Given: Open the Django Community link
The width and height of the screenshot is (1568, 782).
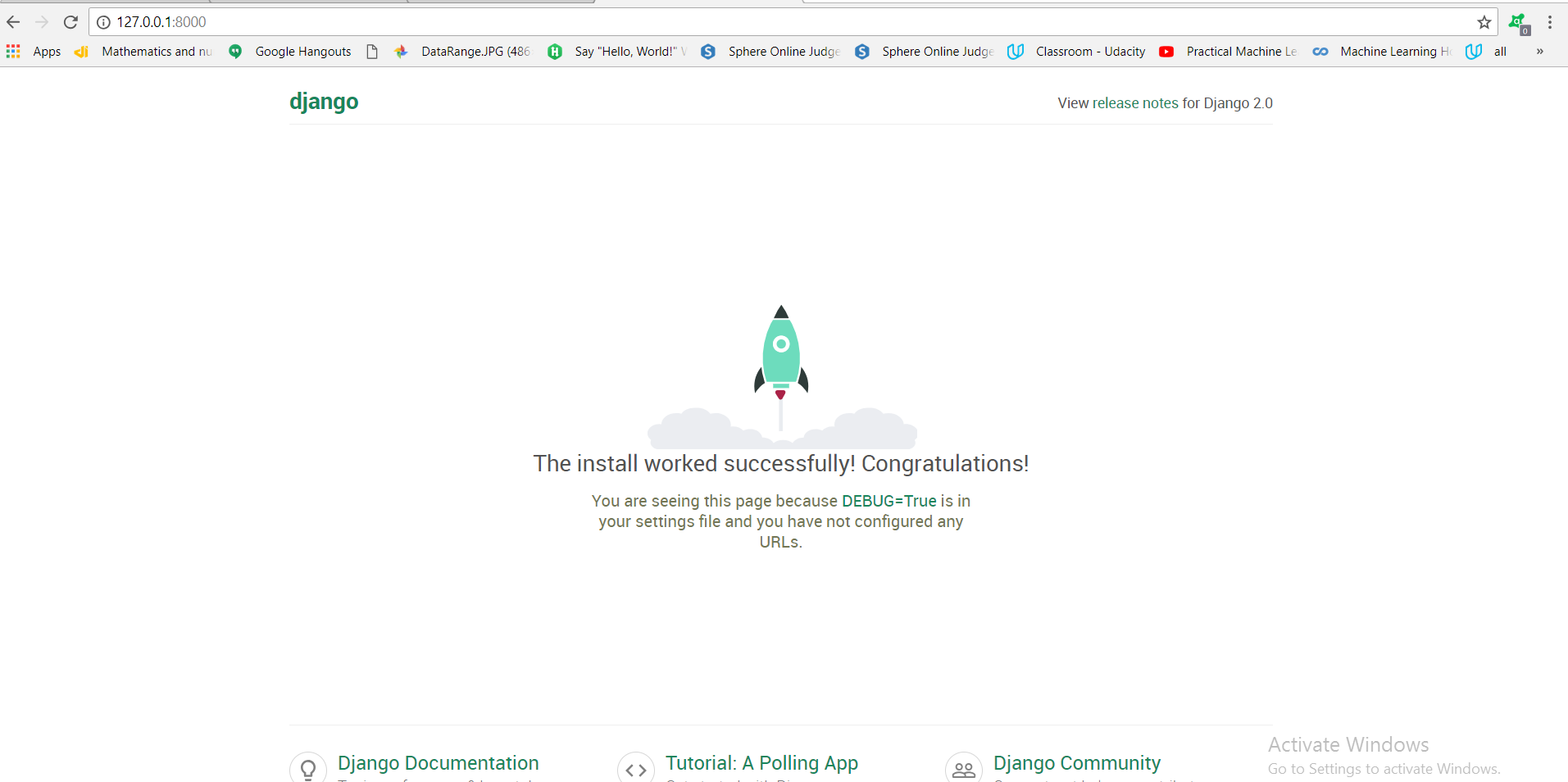Looking at the screenshot, I should click(x=1077, y=763).
